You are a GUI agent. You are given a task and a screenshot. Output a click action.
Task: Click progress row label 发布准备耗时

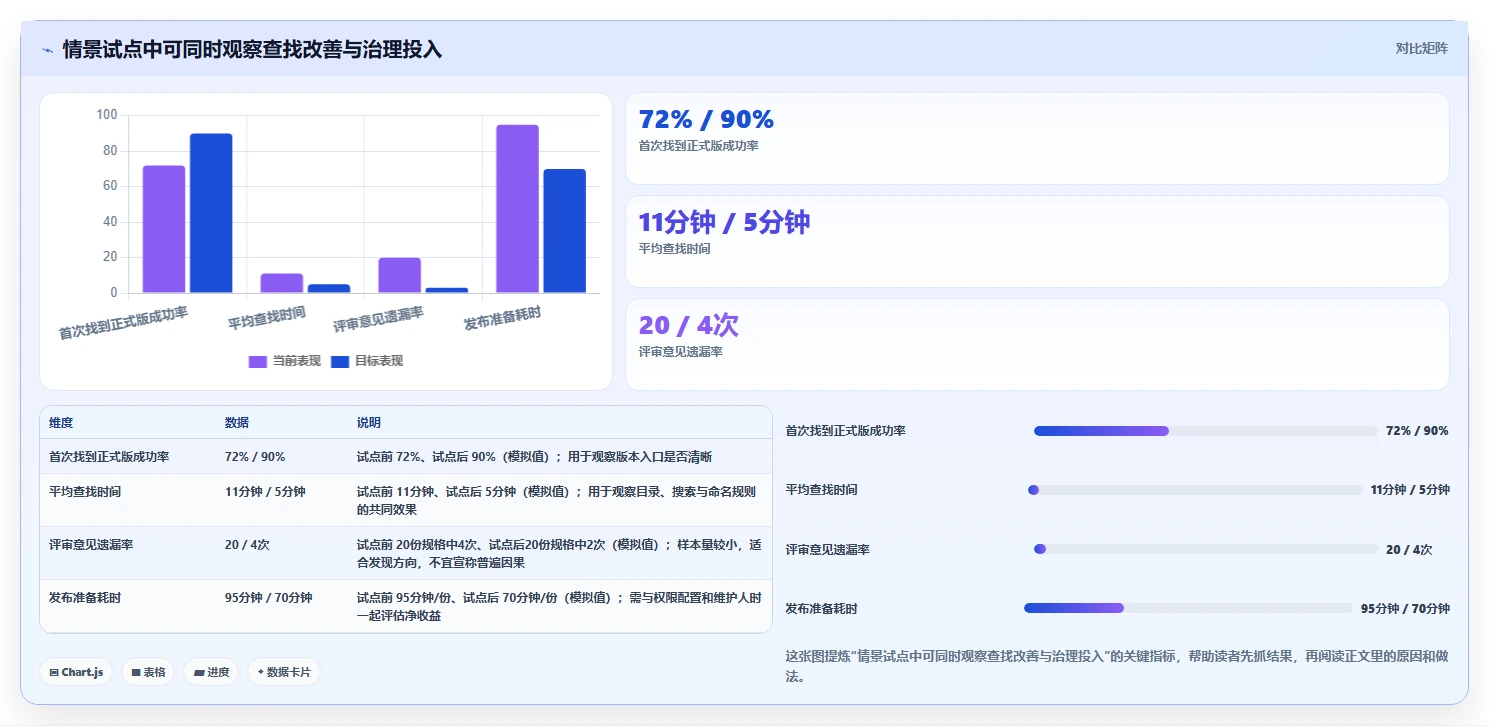click(x=822, y=609)
